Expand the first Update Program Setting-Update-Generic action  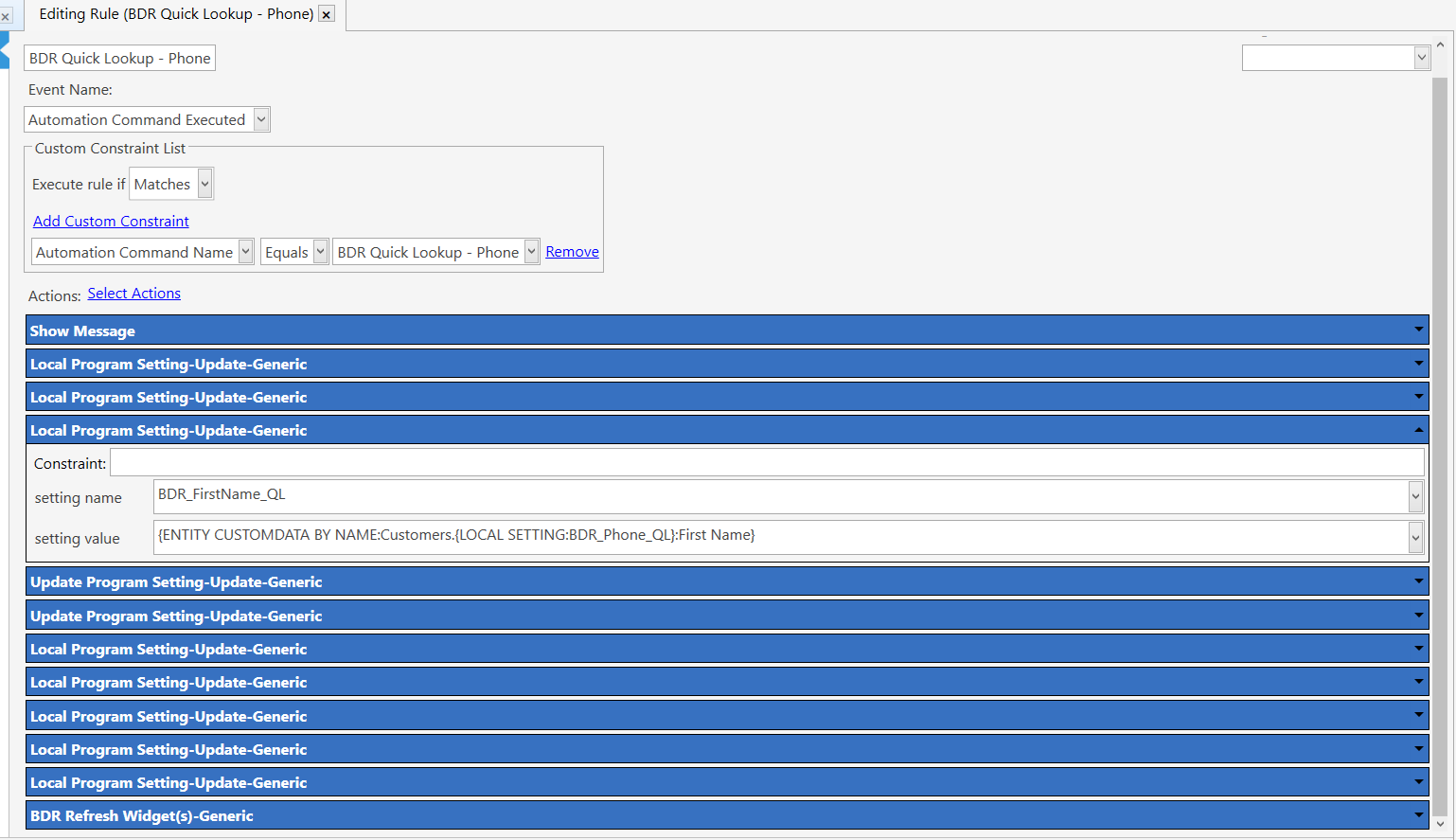pyautogui.click(x=1417, y=581)
